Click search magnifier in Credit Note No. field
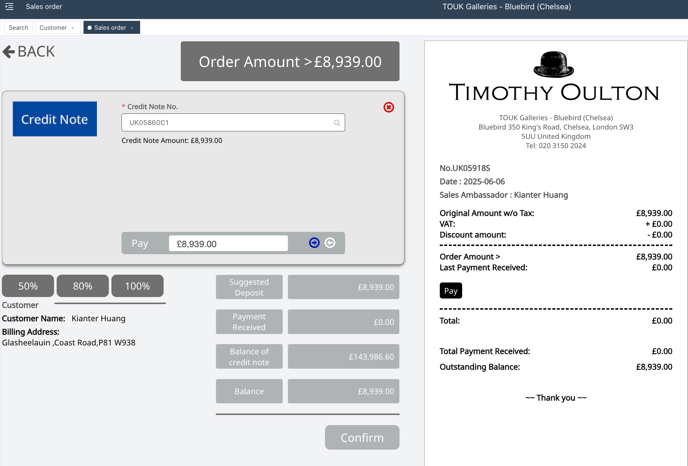Viewport: 688px width, 466px height. pos(337,123)
